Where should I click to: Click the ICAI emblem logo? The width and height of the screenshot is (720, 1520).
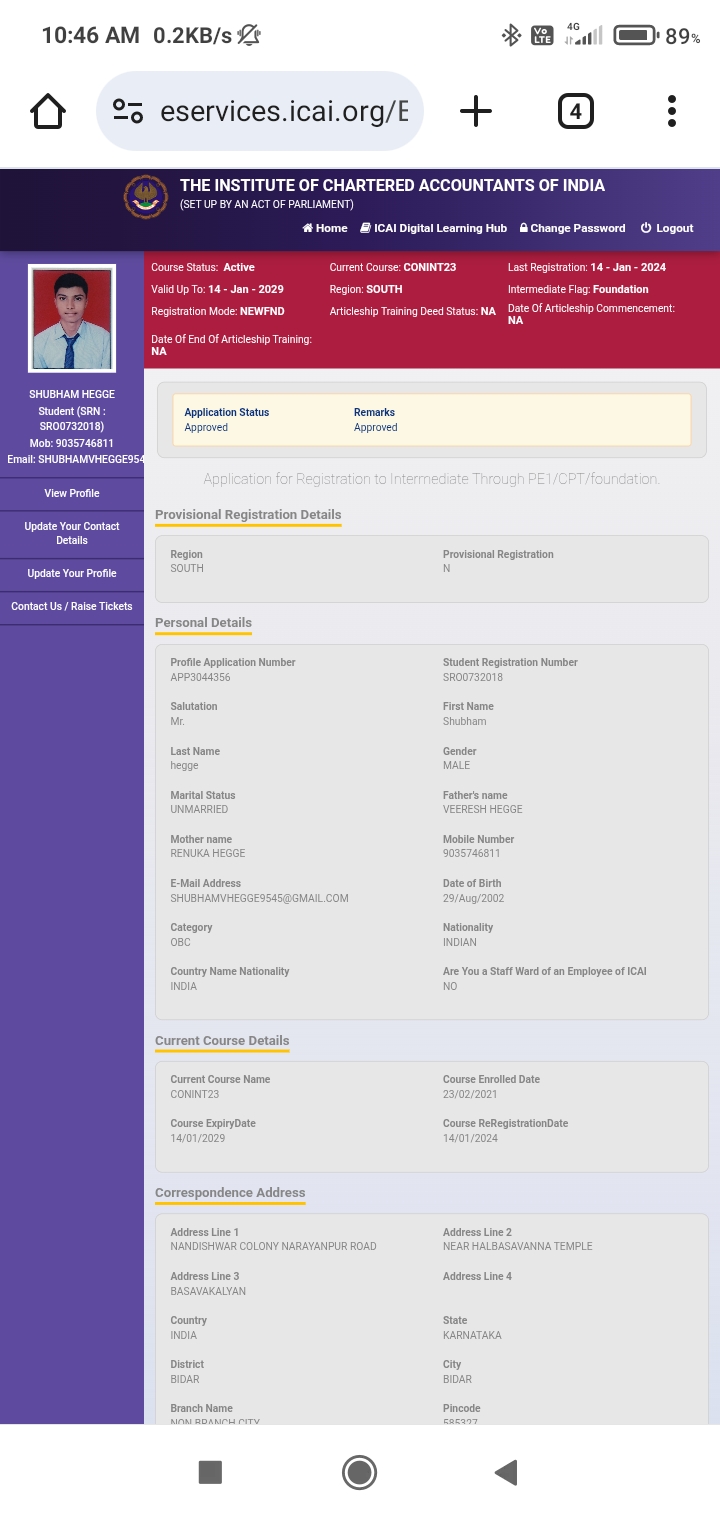146,196
